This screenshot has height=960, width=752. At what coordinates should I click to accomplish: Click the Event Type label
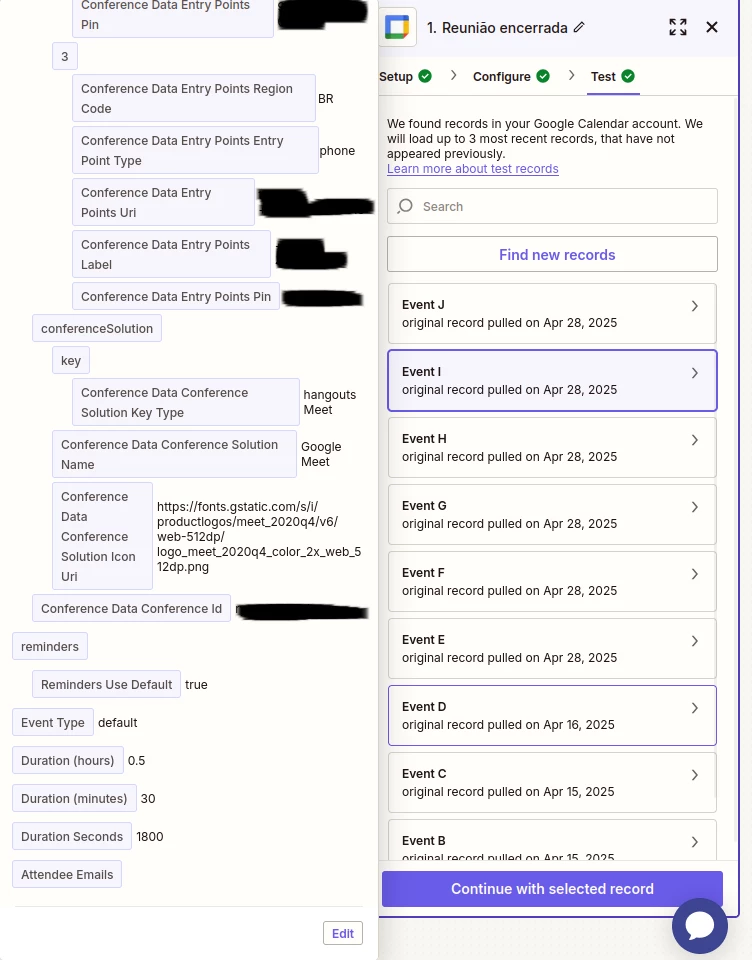tap(53, 722)
